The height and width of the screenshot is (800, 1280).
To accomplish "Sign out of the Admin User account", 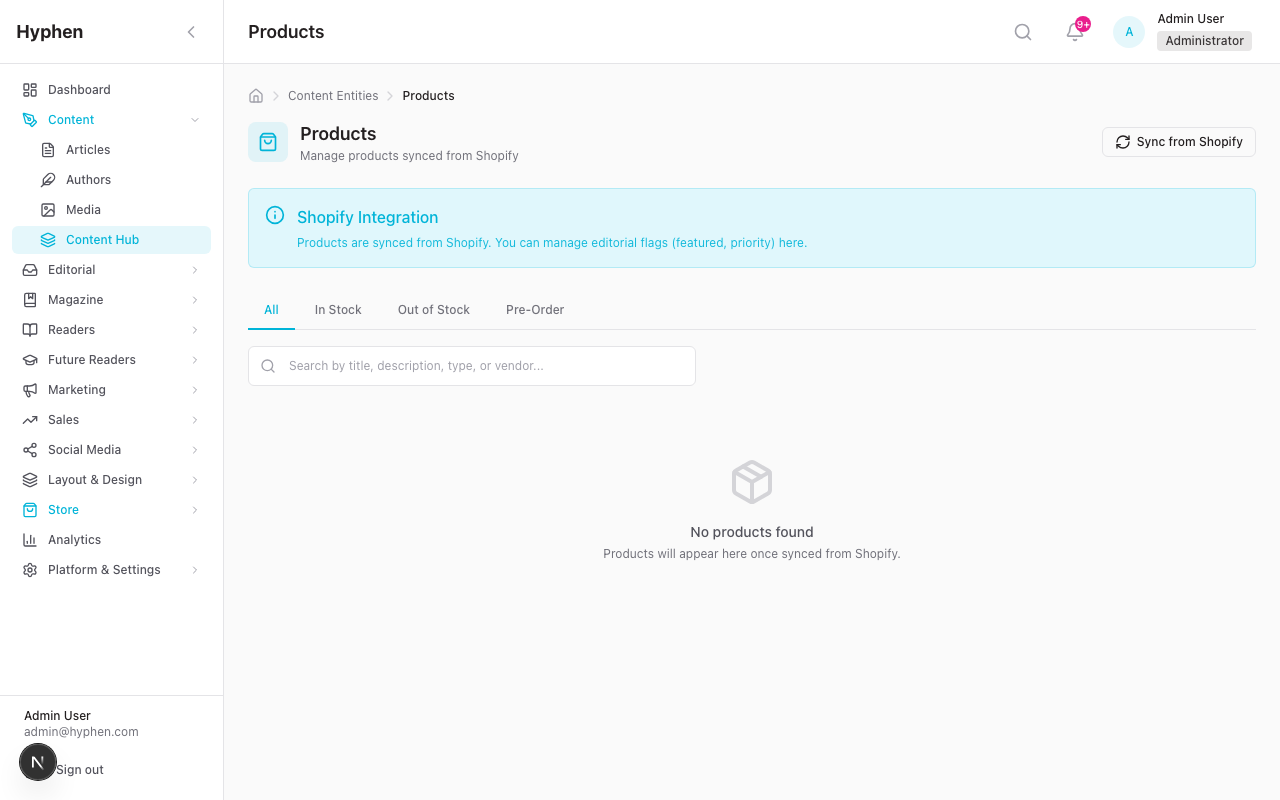I will point(80,769).
